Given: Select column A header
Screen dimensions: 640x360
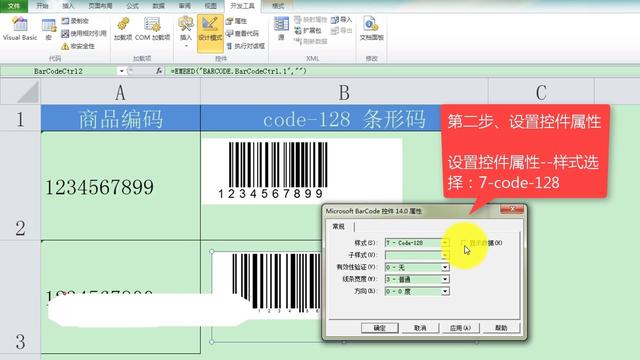Looking at the screenshot, I should point(120,92).
